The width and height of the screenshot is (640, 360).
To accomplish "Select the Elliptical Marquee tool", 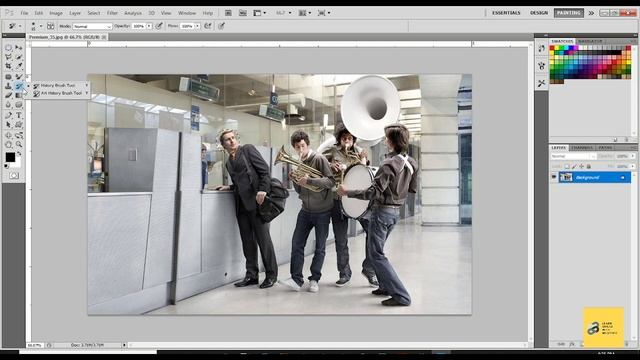I will click(8, 48).
